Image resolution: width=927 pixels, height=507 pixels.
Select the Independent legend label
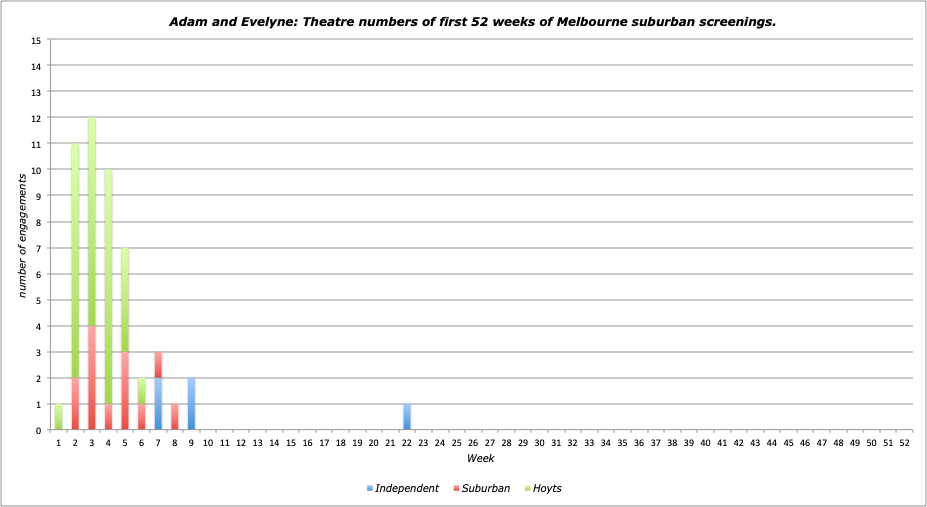[407, 489]
